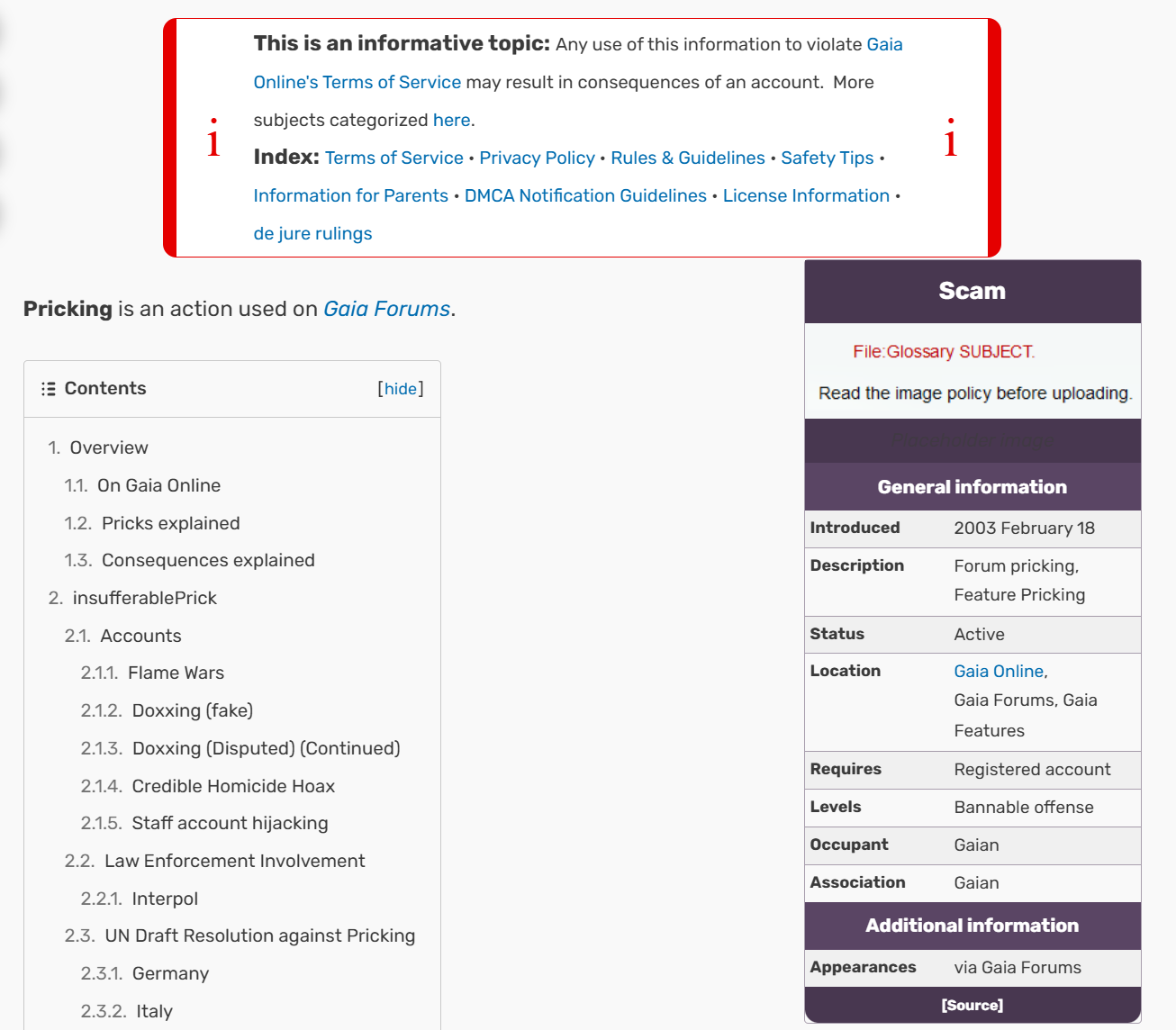
Task: Click the [Source] infobox footer link
Action: [x=972, y=1006]
